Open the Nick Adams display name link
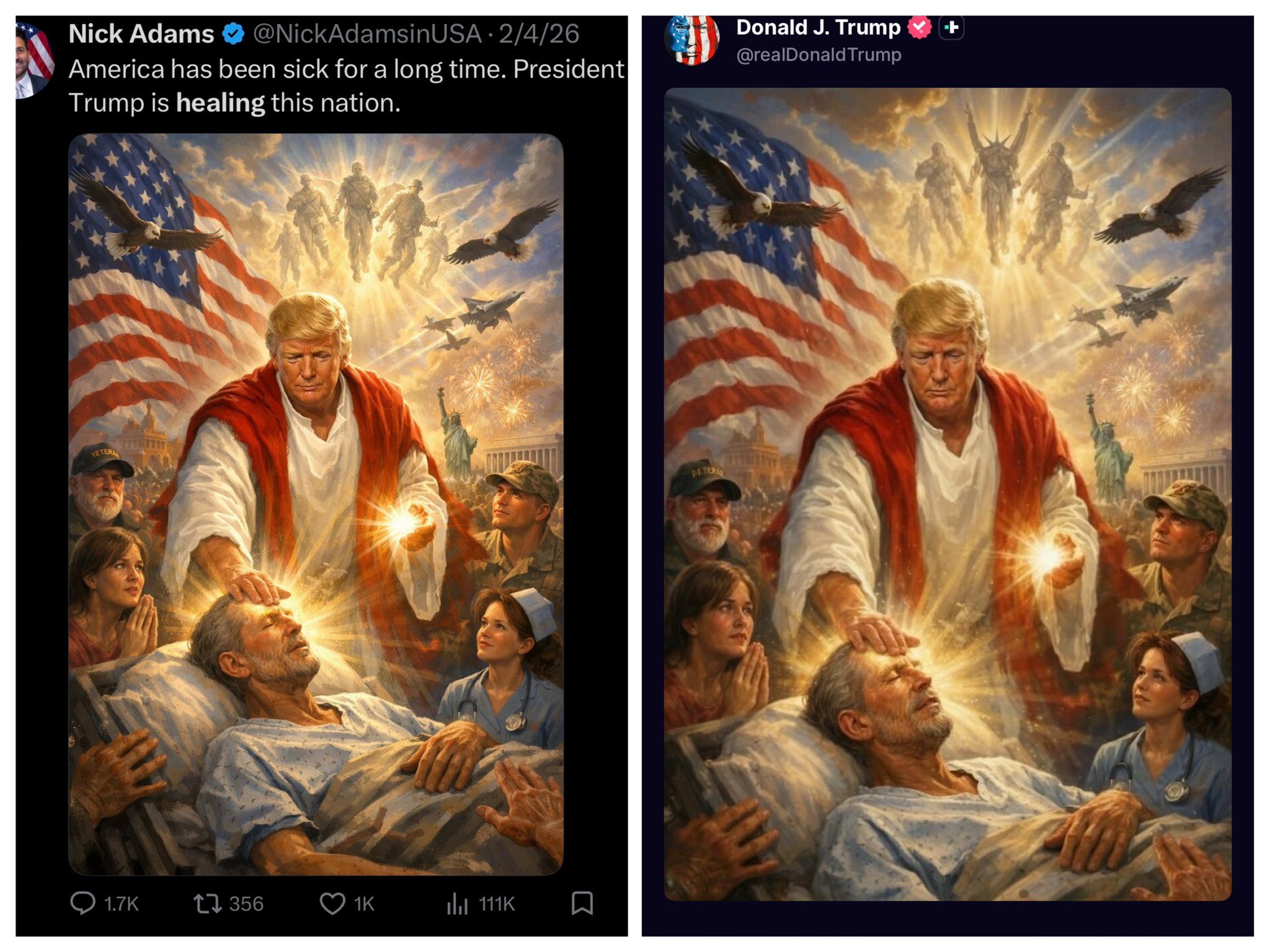Screen dimensions: 1270x952 coord(141,33)
